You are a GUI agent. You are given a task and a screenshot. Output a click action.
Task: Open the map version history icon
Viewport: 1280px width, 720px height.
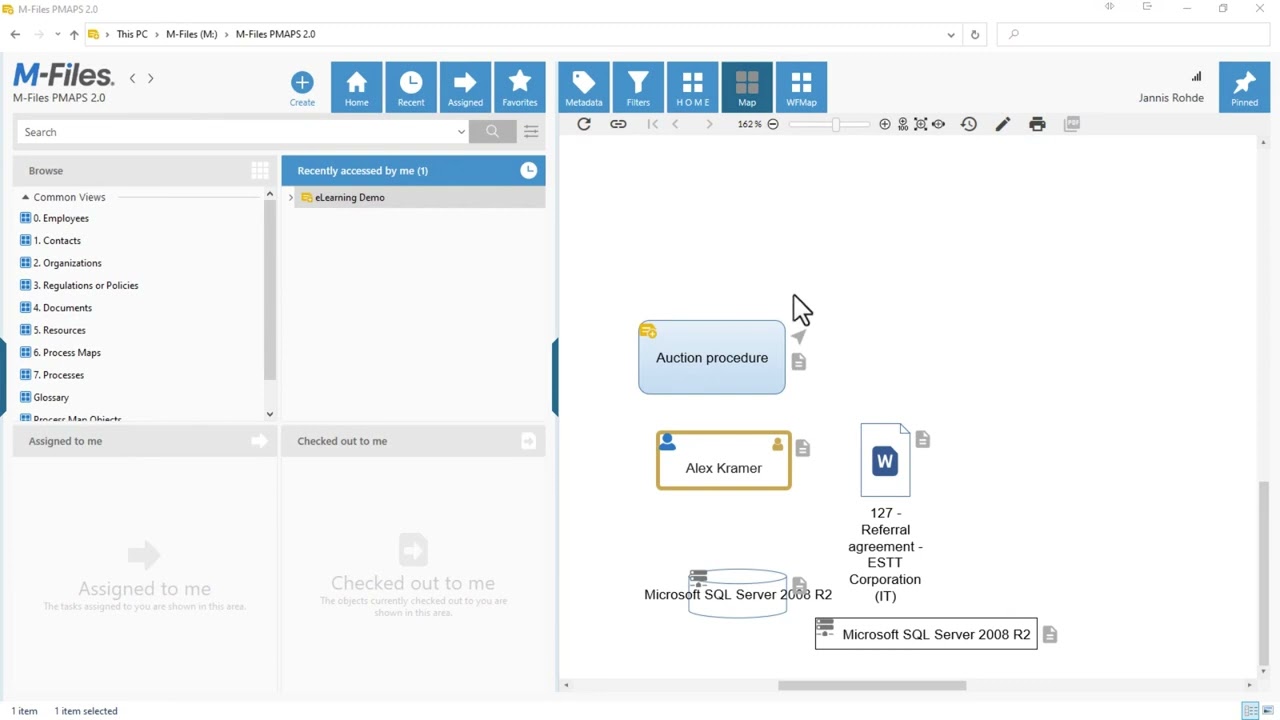click(x=969, y=124)
